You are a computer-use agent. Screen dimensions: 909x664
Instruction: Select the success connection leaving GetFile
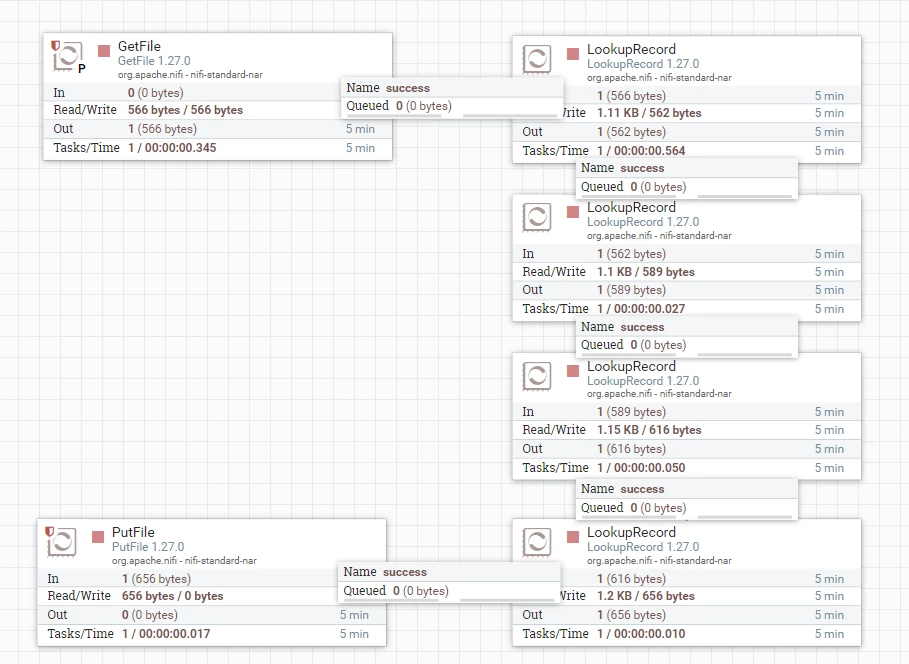point(452,97)
